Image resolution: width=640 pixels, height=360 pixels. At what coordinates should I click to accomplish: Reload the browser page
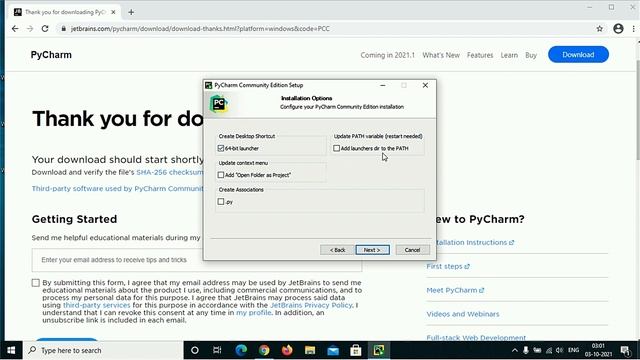[x=45, y=29]
